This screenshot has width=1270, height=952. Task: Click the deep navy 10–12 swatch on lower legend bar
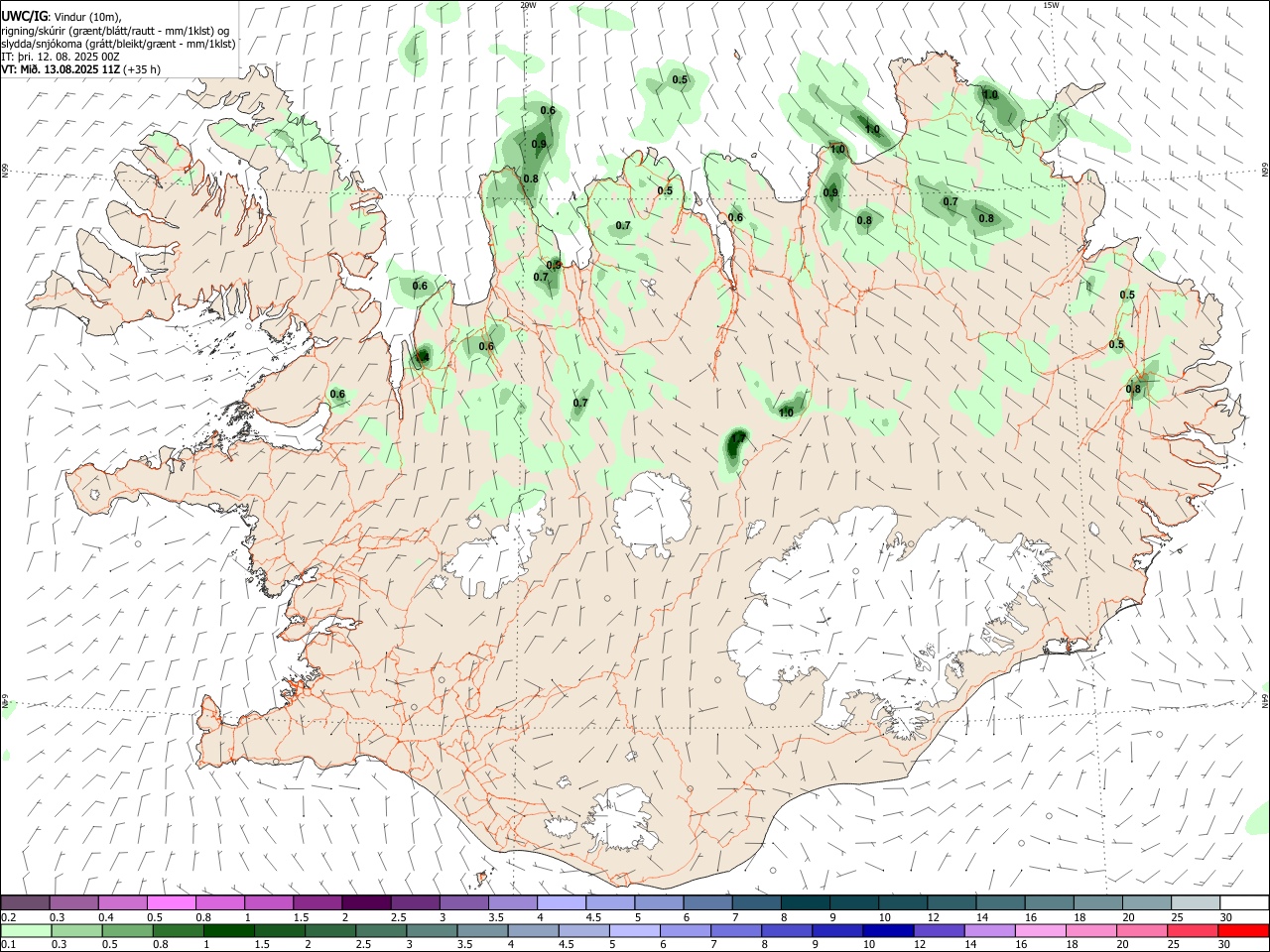click(x=888, y=930)
